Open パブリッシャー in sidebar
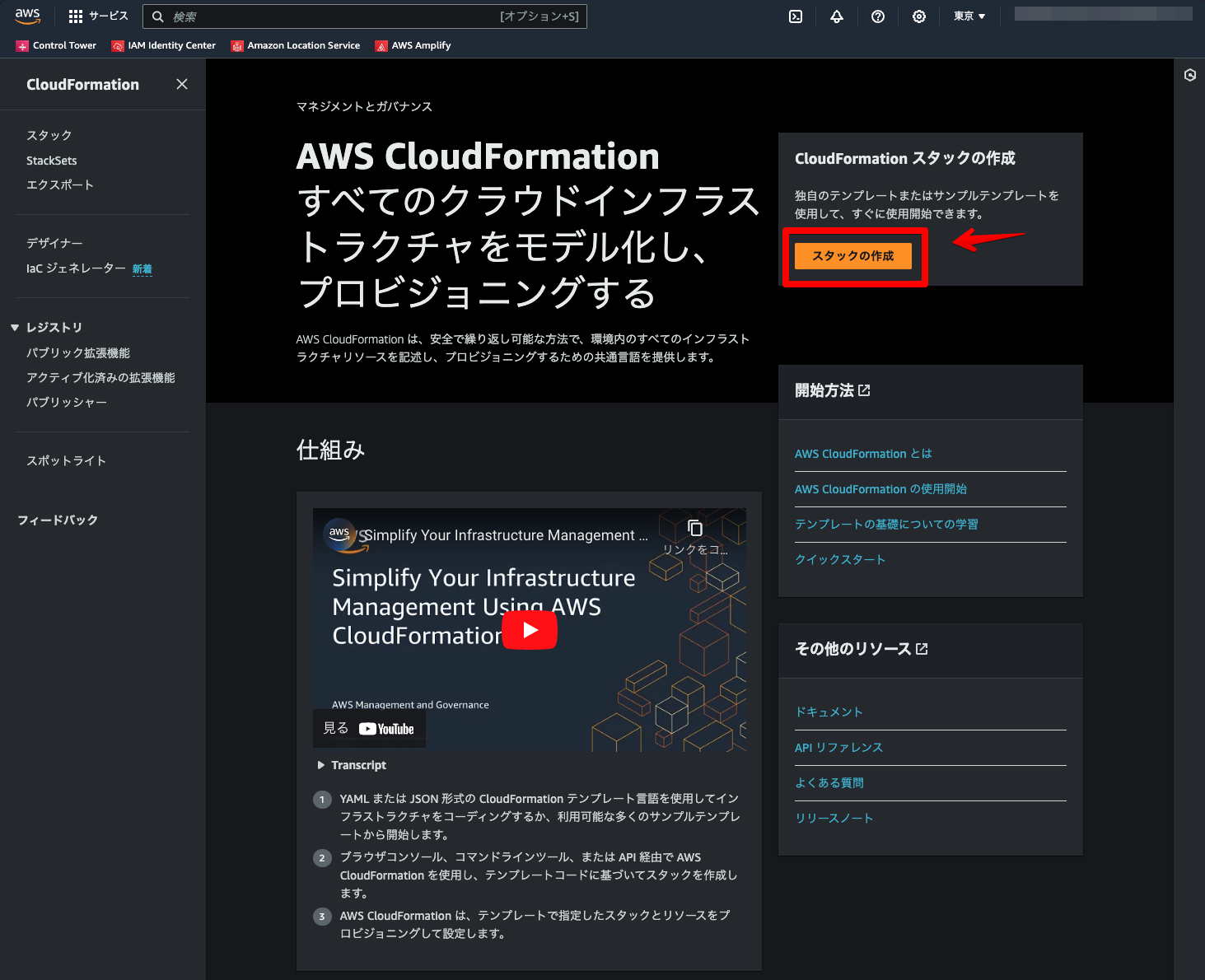1205x980 pixels. tap(67, 402)
